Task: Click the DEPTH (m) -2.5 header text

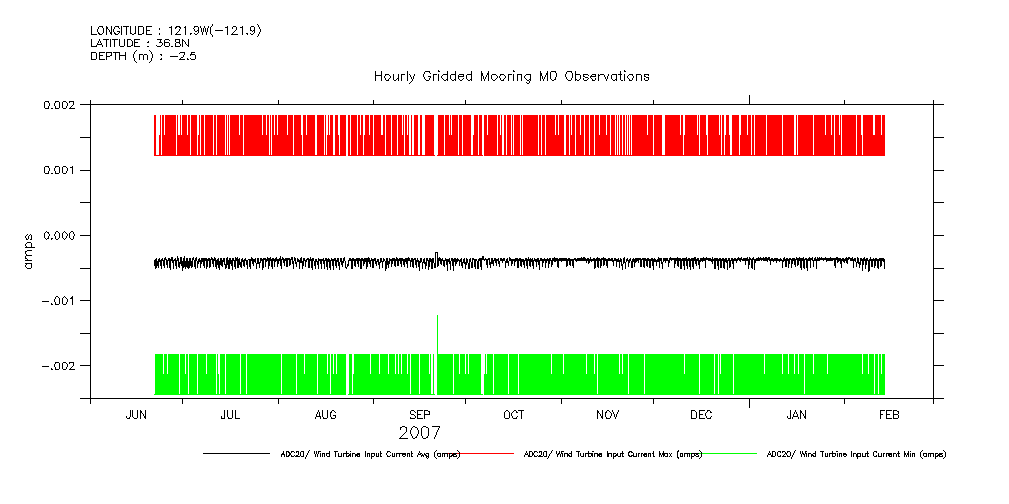Action: pos(143,56)
